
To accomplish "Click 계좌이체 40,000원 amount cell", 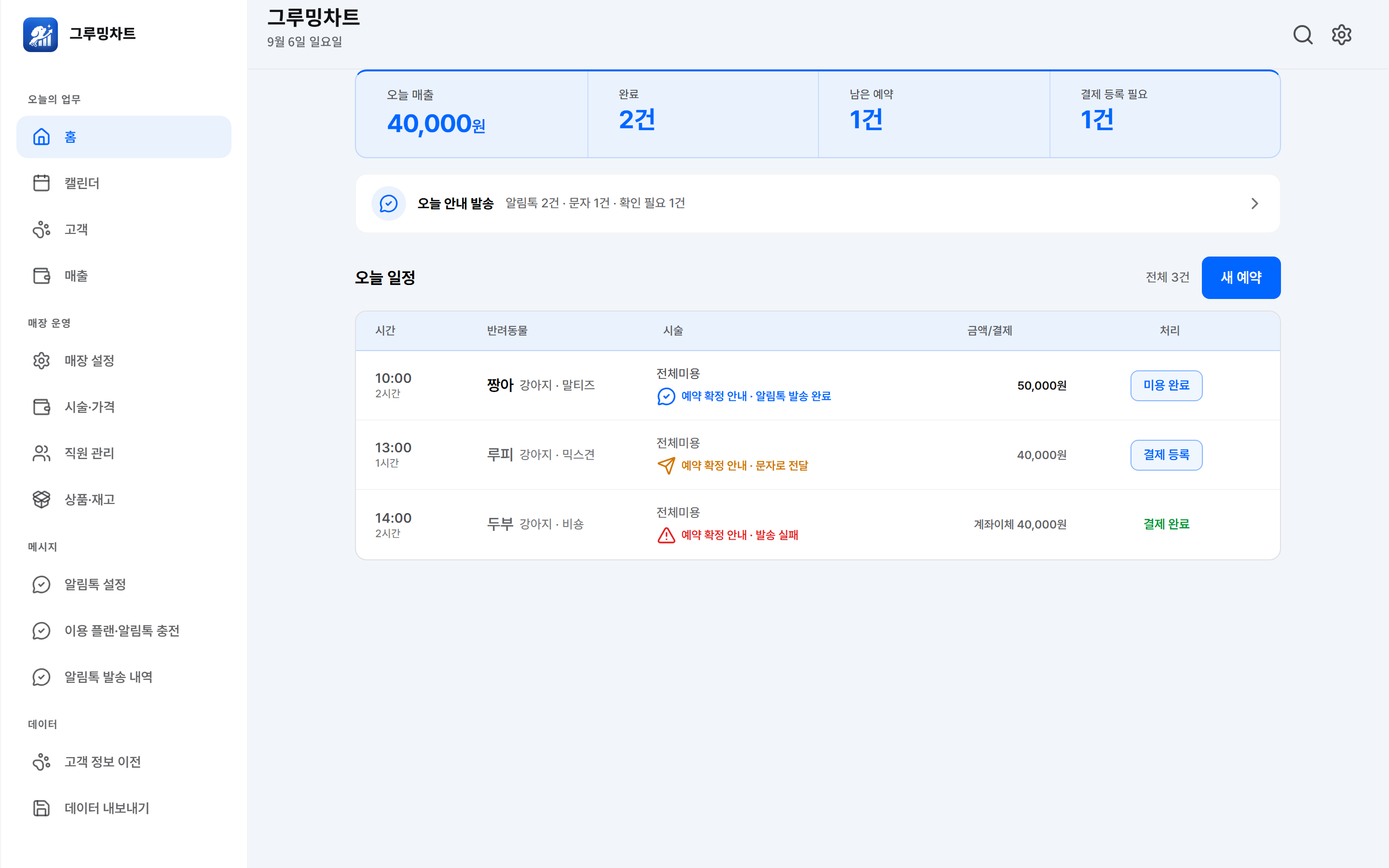I will coord(1020,525).
